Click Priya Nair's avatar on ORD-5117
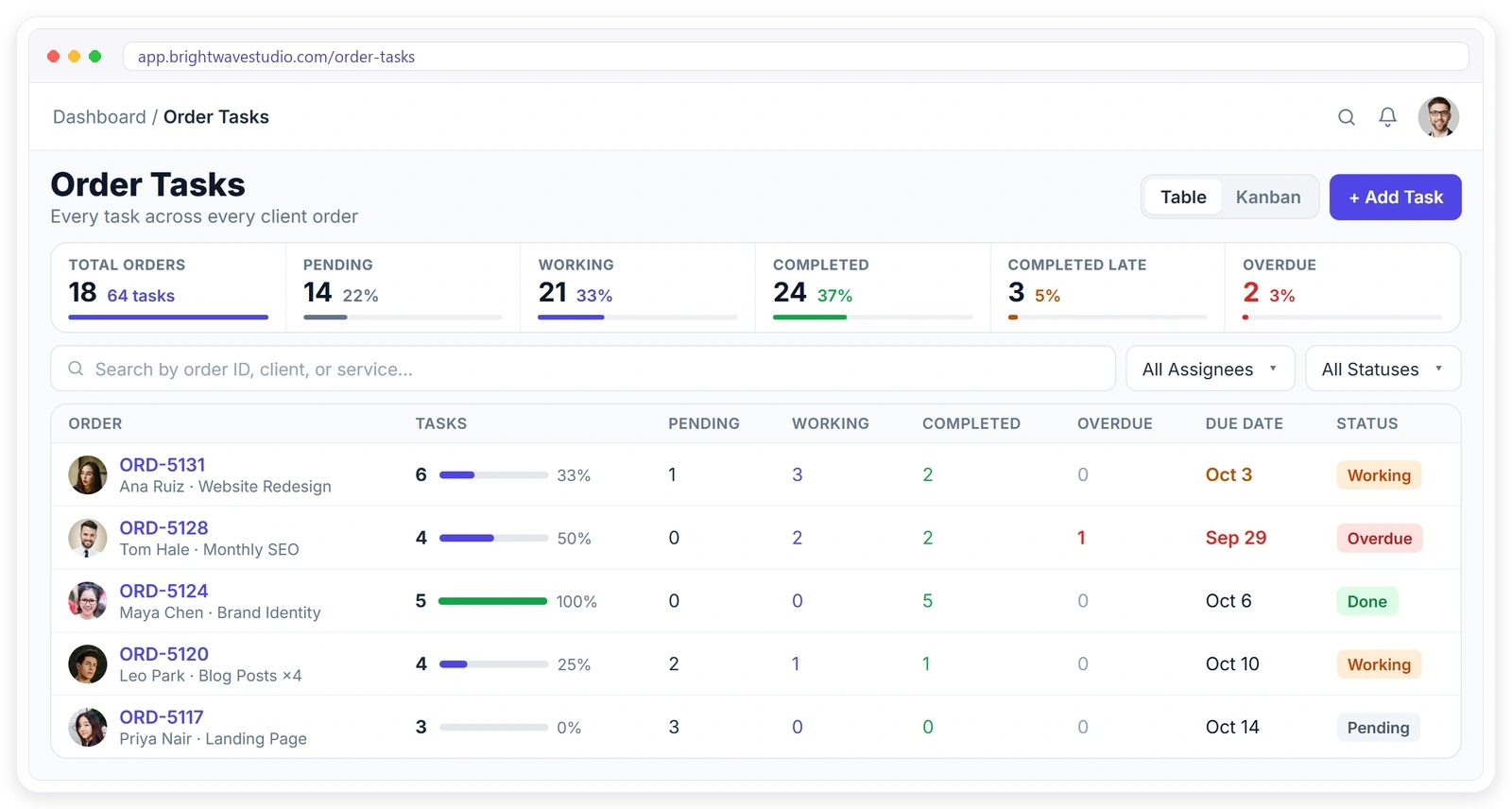Image resolution: width=1512 pixels, height=809 pixels. click(88, 728)
